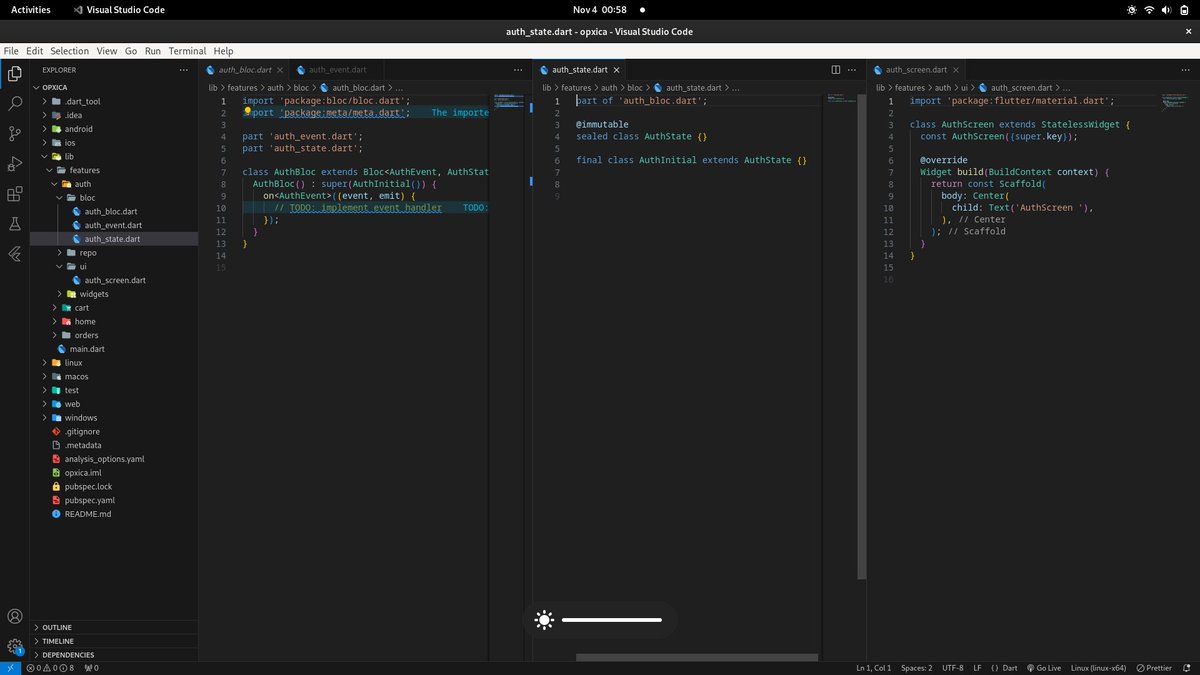Open the Manage gear icon
This screenshot has height=675, width=1200.
(15, 646)
